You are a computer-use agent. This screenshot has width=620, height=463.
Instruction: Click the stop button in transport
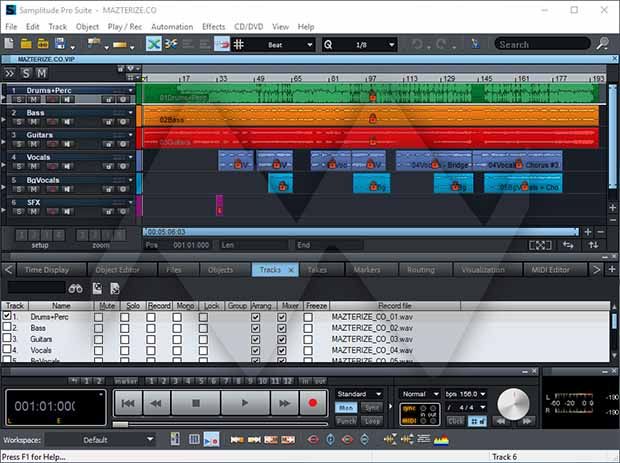tap(196, 403)
